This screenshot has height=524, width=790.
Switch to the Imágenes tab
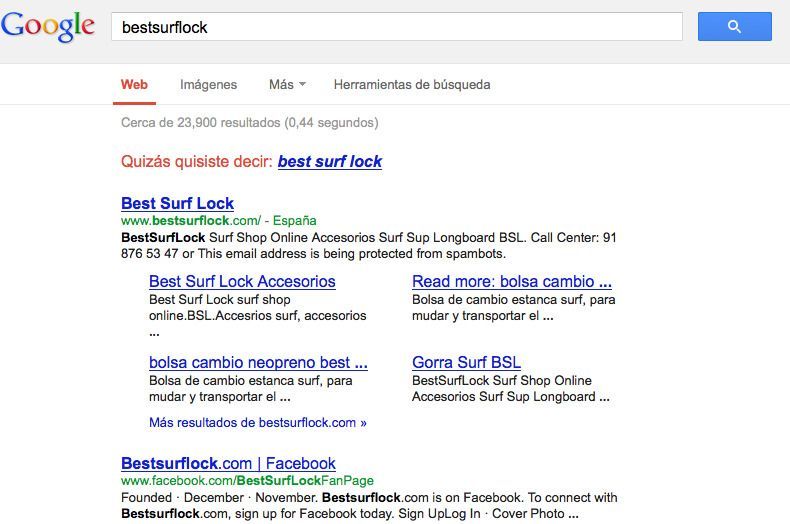pyautogui.click(x=209, y=85)
